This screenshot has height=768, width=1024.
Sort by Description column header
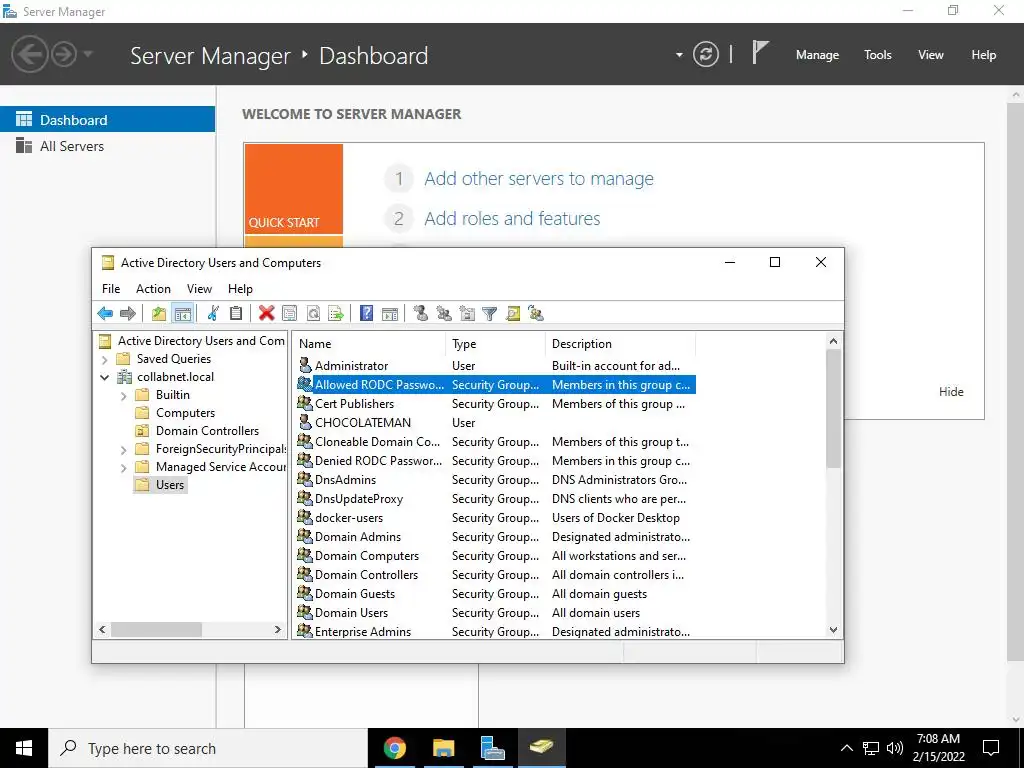620,344
